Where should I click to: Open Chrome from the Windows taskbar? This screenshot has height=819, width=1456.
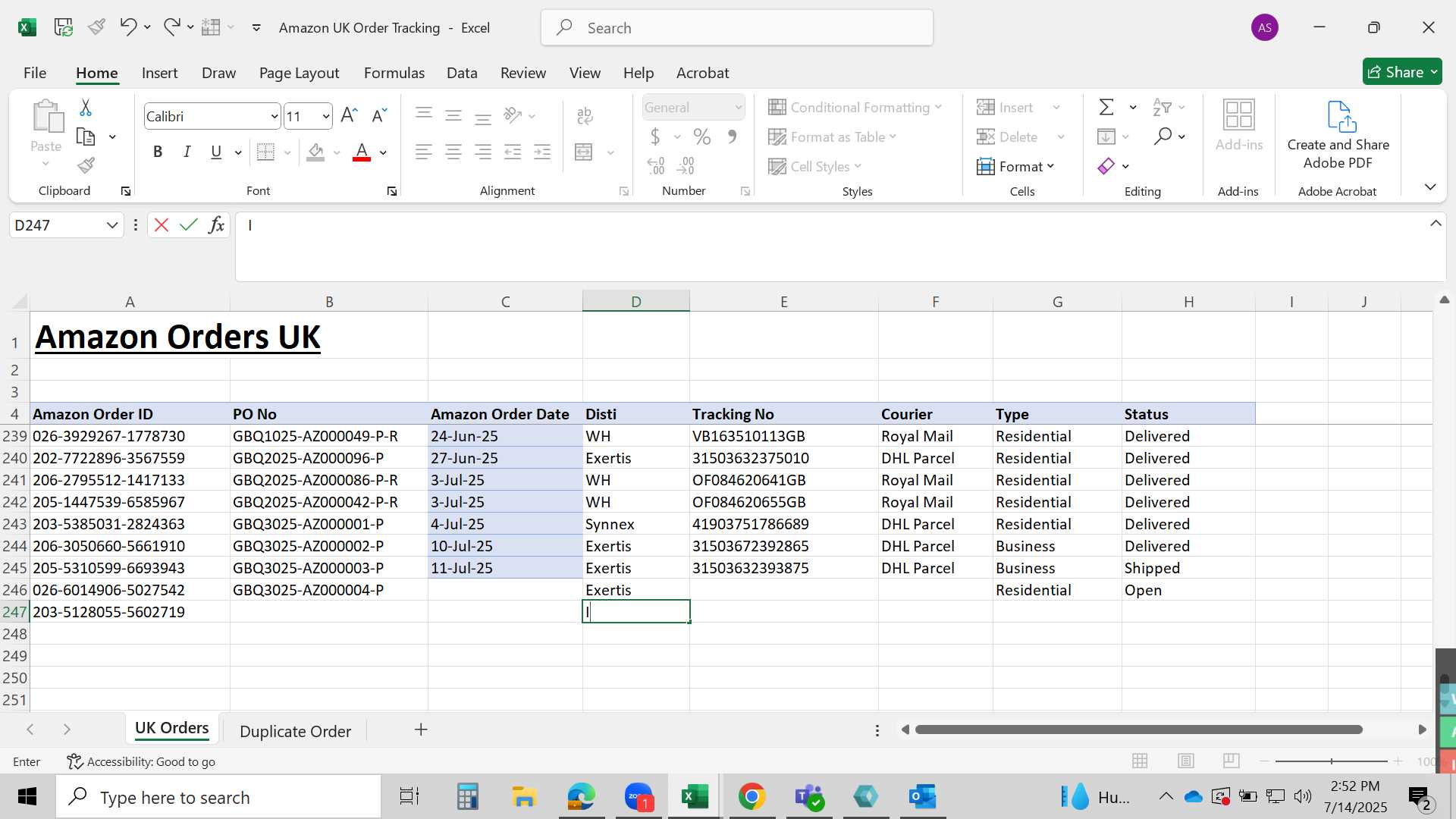(x=752, y=797)
